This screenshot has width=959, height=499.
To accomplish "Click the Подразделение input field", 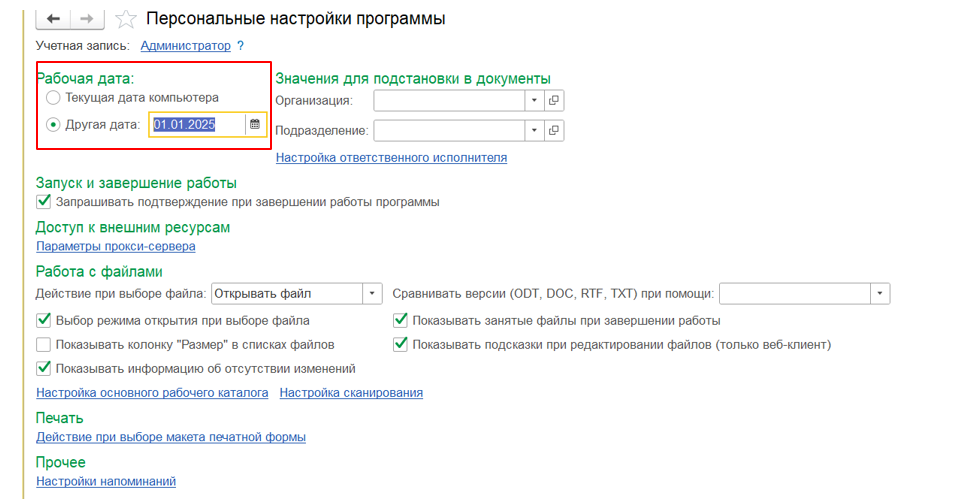I will [x=450, y=130].
